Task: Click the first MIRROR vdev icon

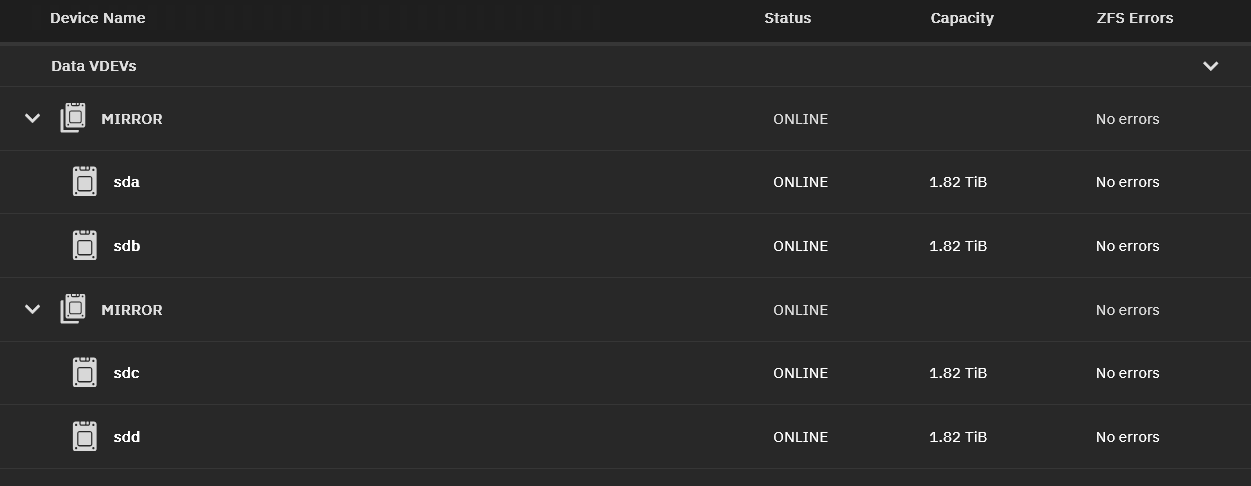Action: point(73,119)
